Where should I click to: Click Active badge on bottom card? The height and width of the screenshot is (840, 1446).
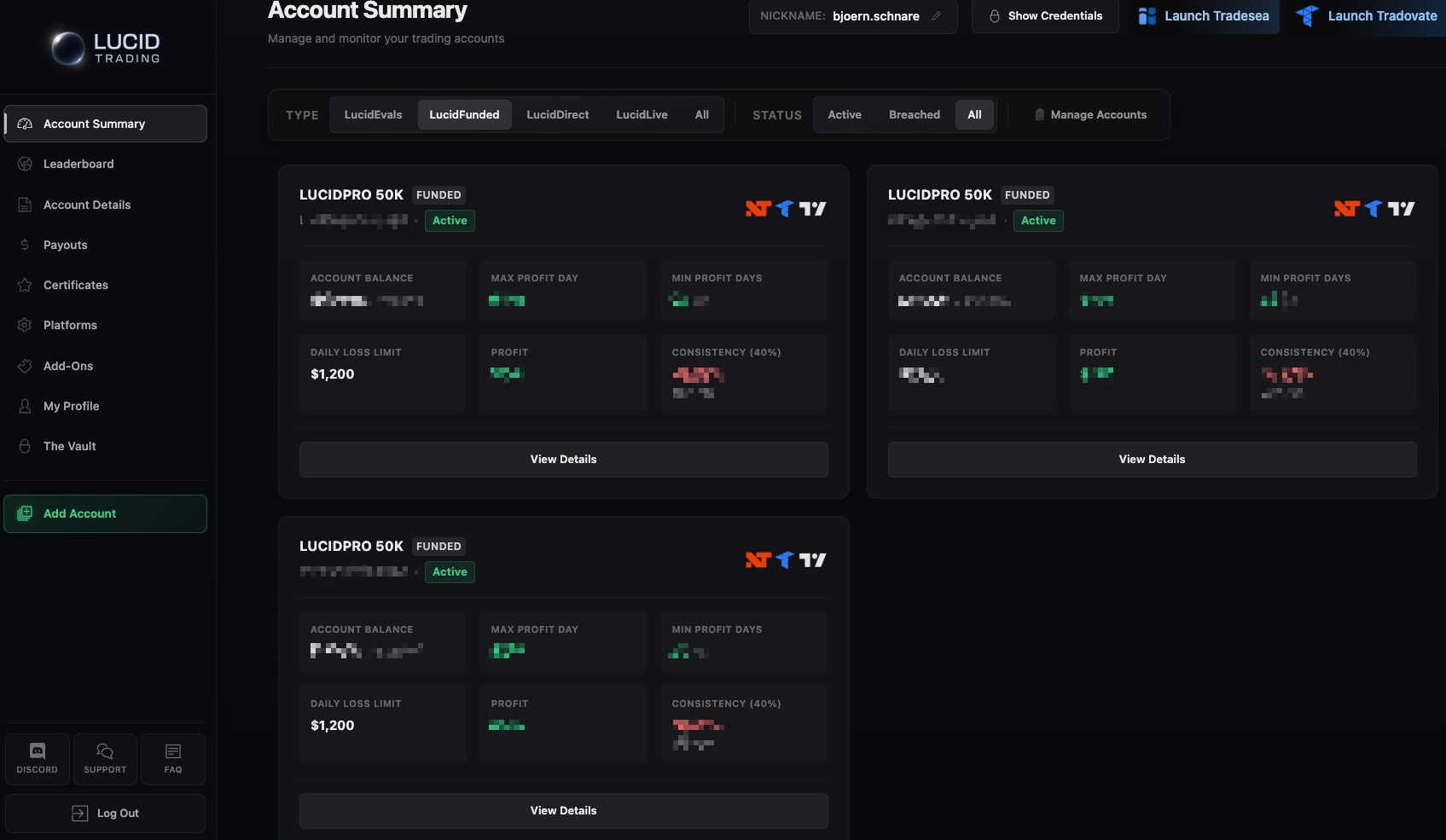450,572
